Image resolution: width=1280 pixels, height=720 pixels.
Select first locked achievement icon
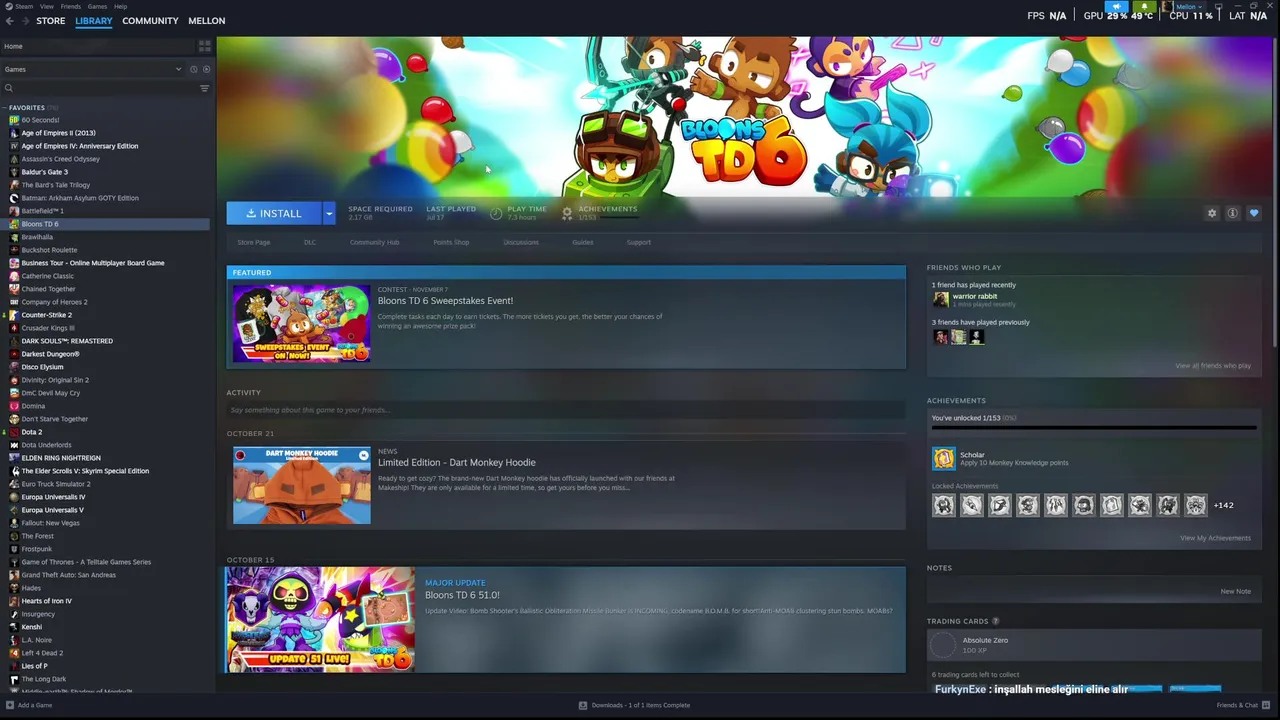(944, 505)
